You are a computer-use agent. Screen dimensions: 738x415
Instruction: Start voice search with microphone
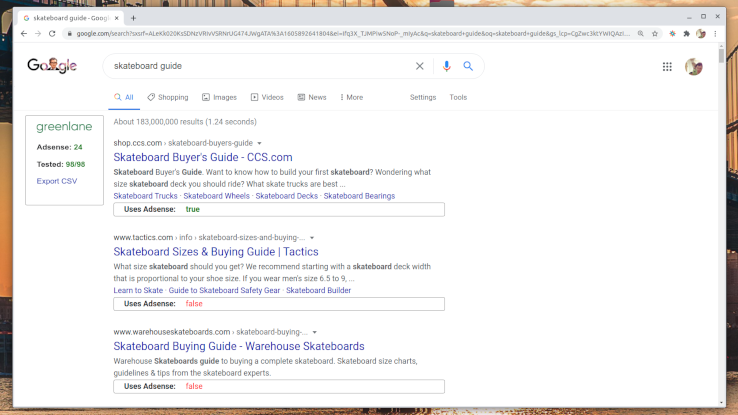point(447,66)
